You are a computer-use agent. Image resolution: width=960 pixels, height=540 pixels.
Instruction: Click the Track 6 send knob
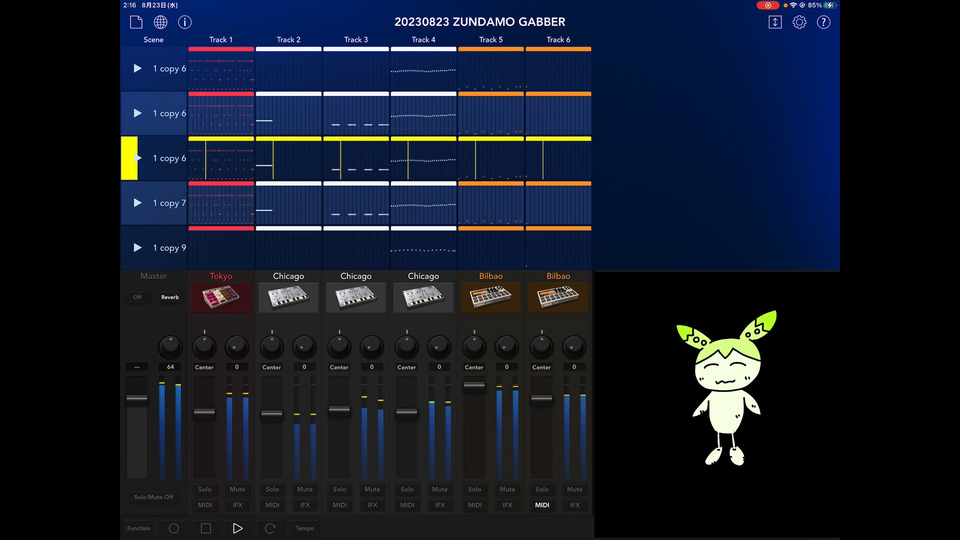(x=574, y=347)
